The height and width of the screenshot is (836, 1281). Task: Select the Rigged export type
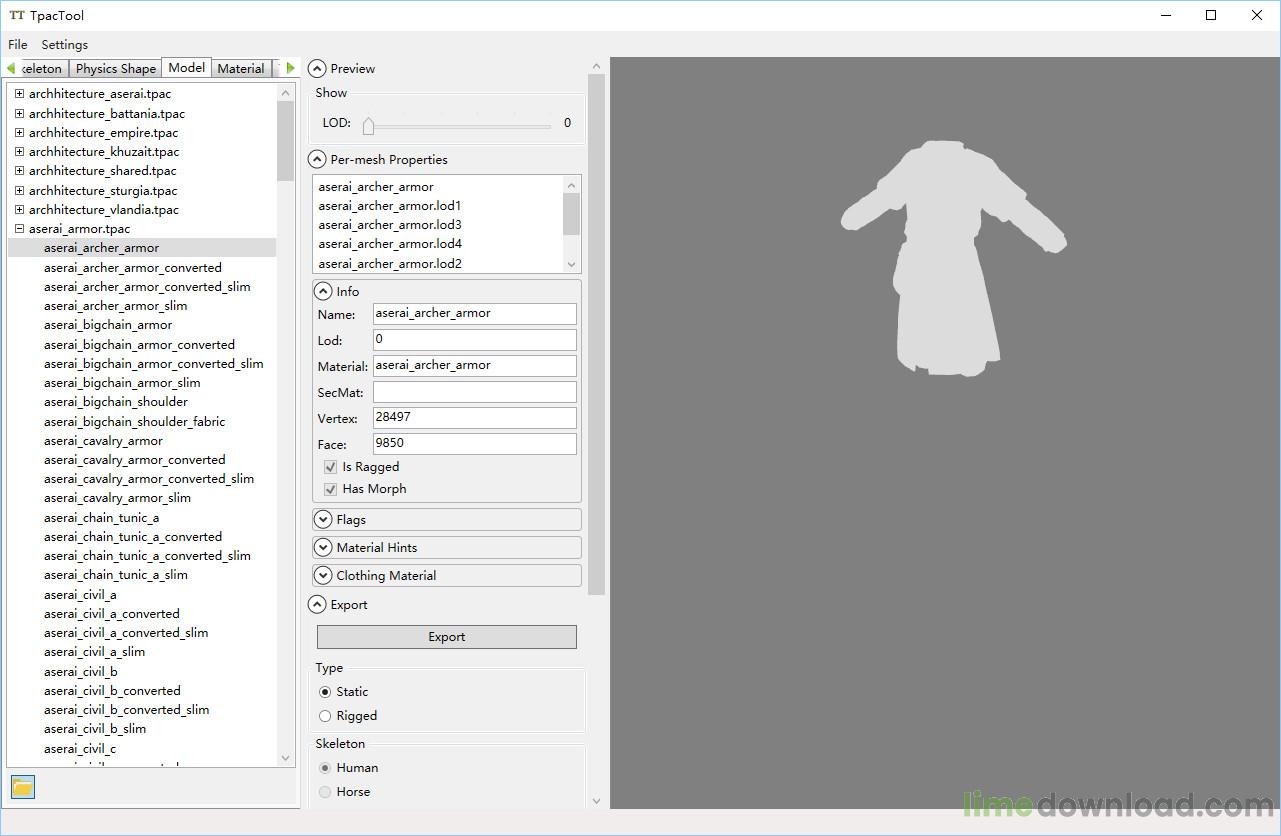tap(325, 716)
